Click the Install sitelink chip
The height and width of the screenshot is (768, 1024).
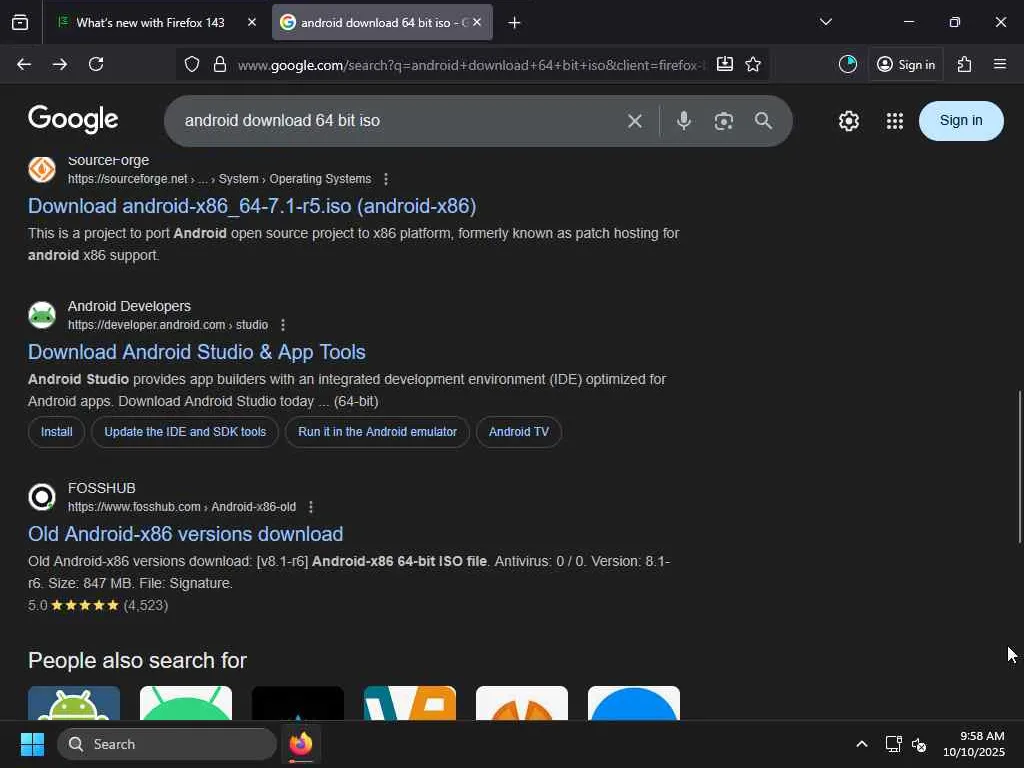[57, 432]
